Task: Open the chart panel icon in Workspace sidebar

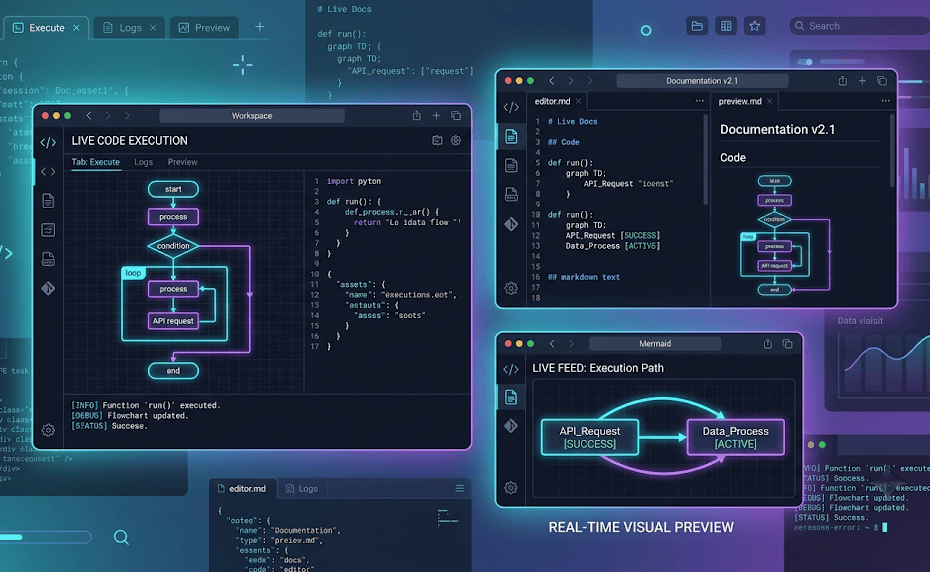Action: tap(48, 230)
